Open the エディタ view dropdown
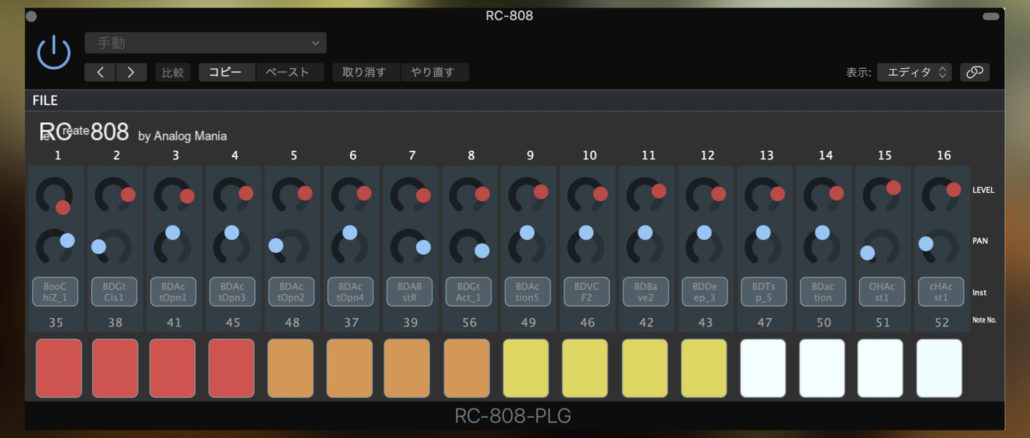This screenshot has width=1030, height=438. pos(914,72)
